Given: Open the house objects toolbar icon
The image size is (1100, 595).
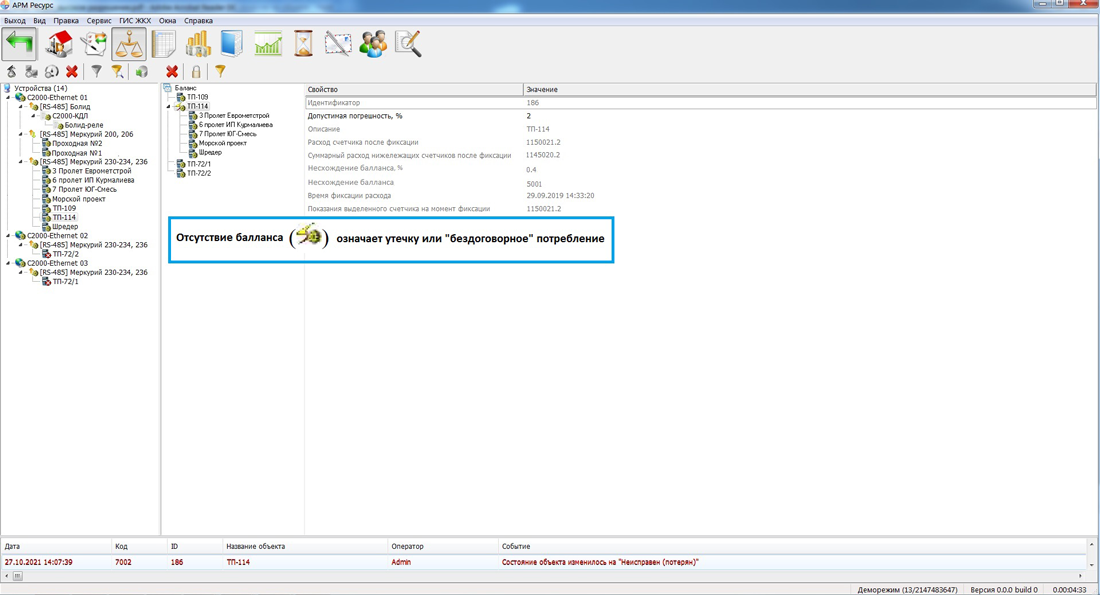Looking at the screenshot, I should (59, 44).
